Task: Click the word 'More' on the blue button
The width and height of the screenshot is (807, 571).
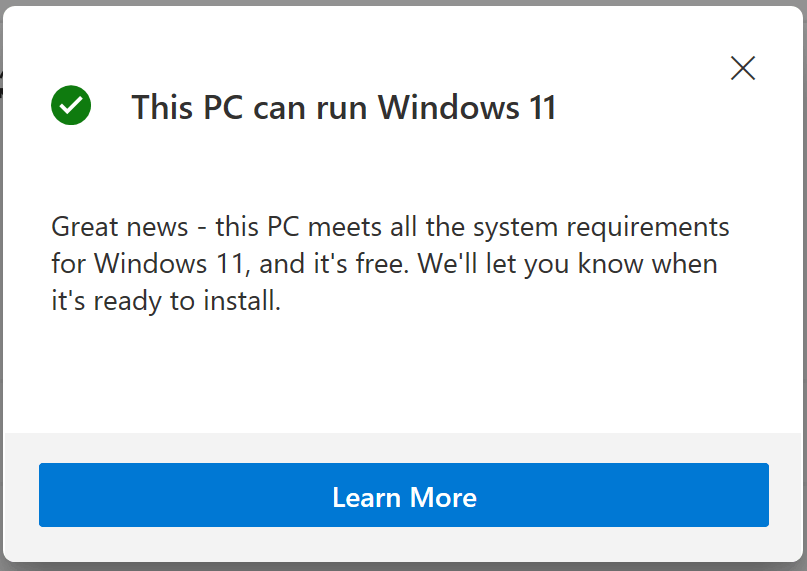Action: (443, 497)
